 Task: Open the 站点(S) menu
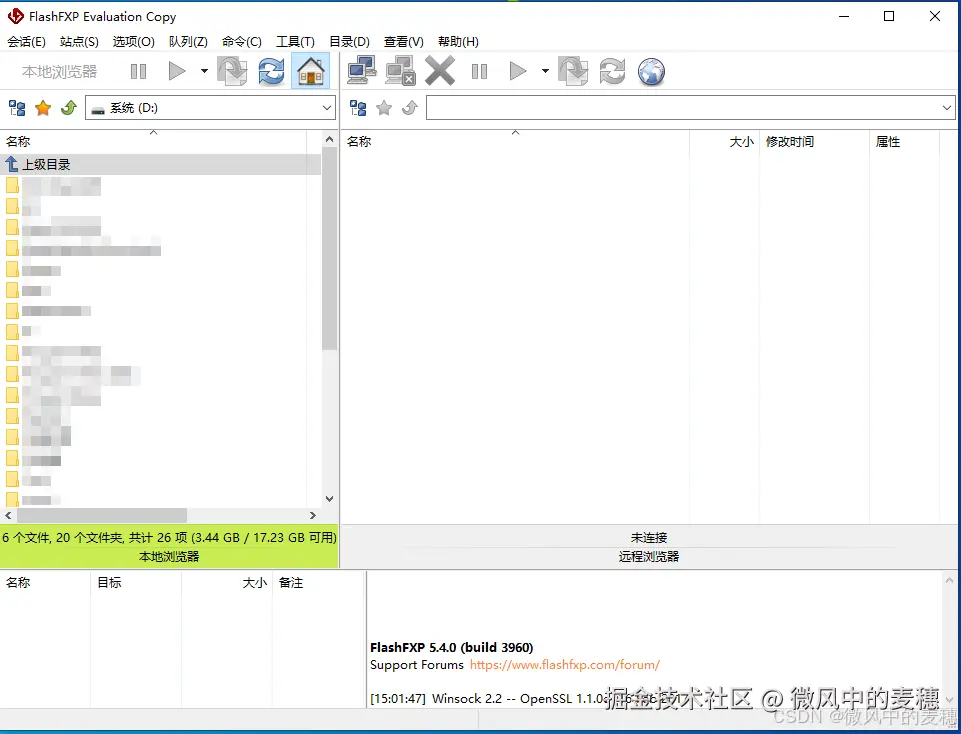(x=79, y=42)
